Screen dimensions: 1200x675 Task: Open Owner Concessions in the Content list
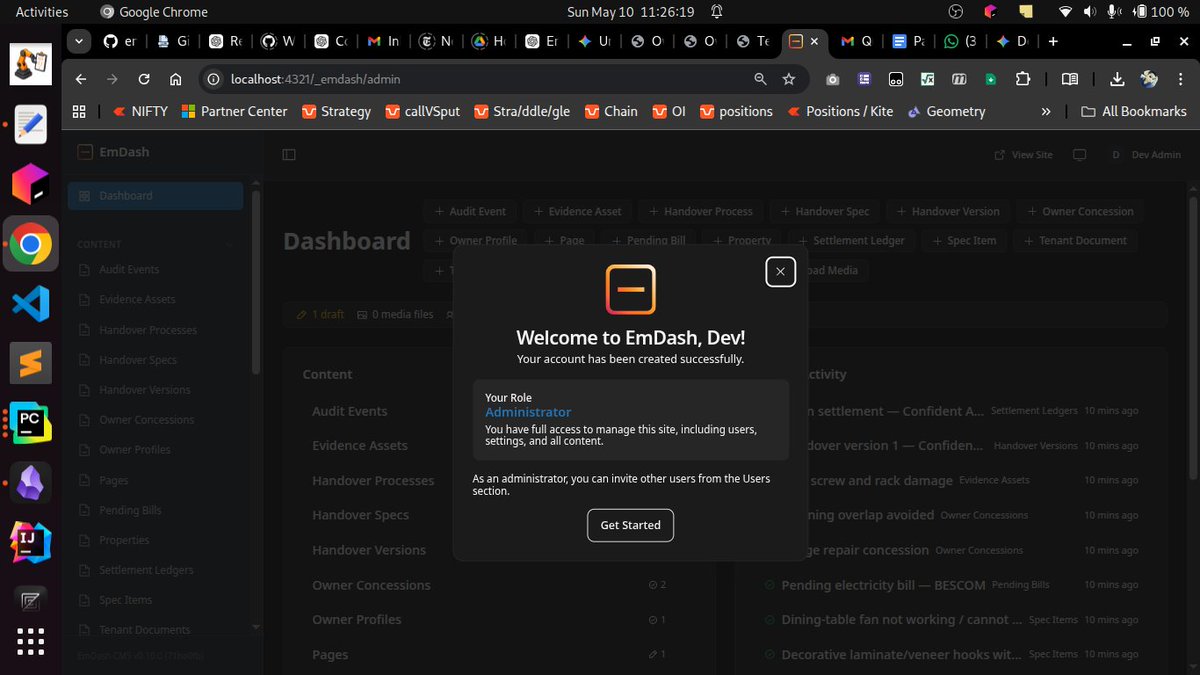(x=371, y=585)
